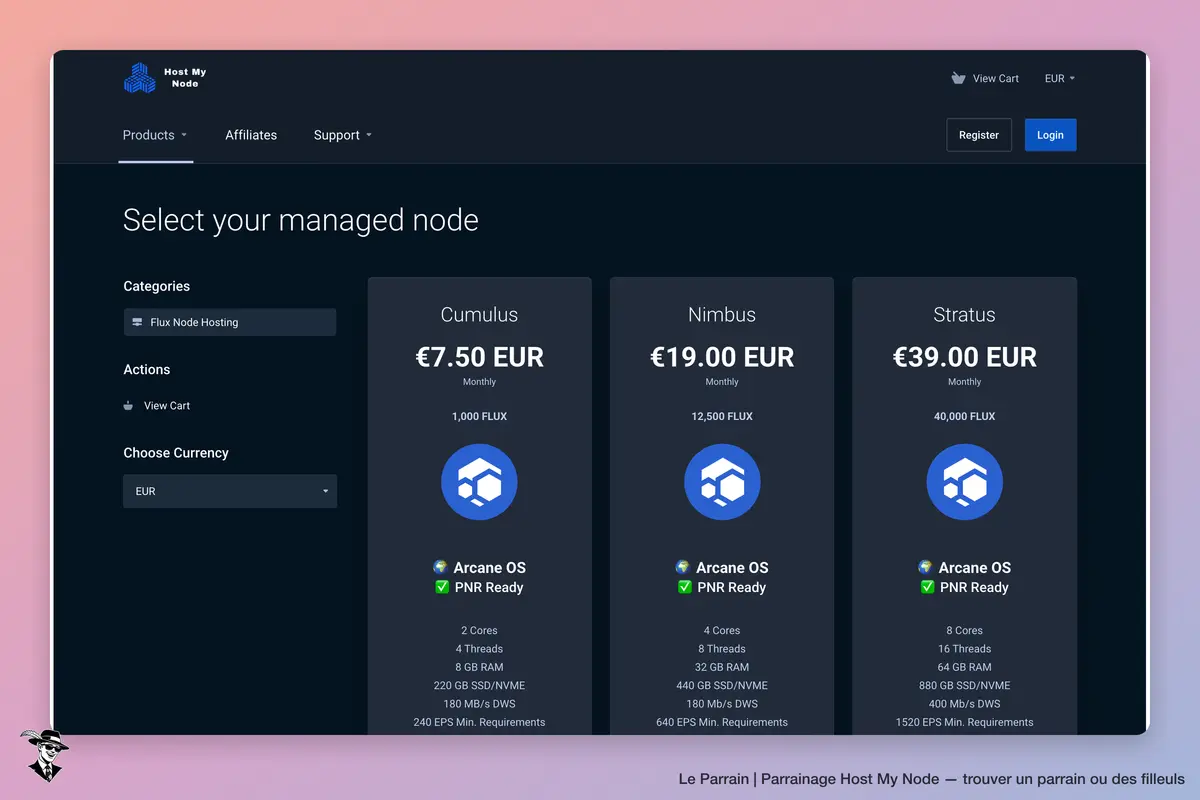Viewport: 1200px width, 800px height.
Task: Click the Select your managed node heading
Action: point(301,220)
